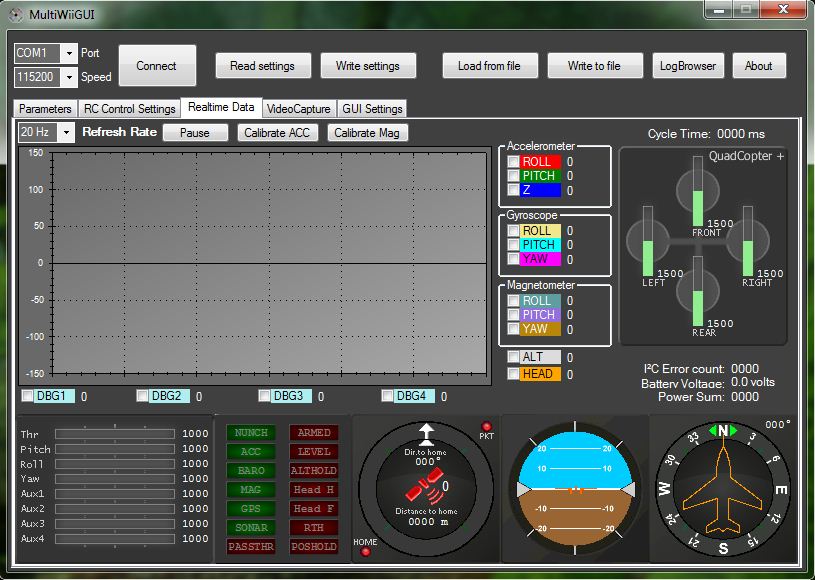Click the BARO sensor indicator
Screen dimensions: 815x580
(251, 470)
